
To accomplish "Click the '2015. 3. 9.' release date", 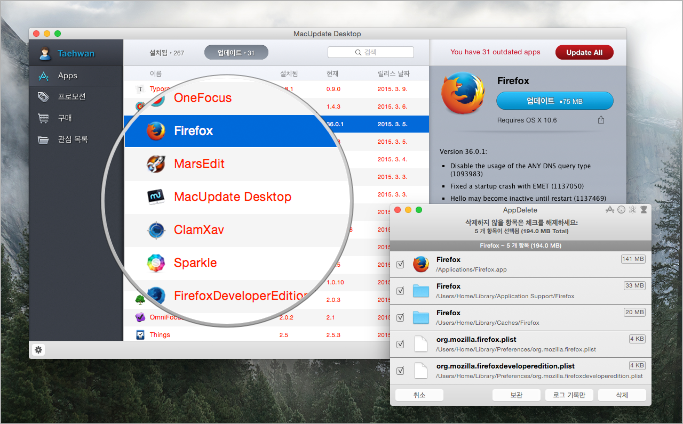I will point(392,89).
